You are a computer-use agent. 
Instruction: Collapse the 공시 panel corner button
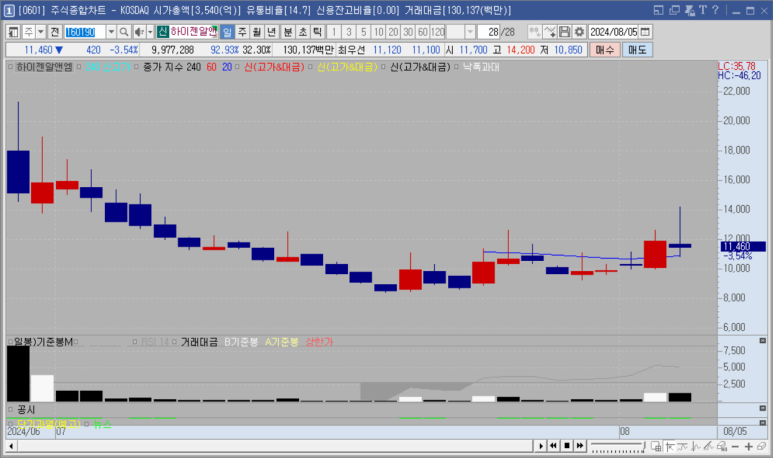[762, 408]
